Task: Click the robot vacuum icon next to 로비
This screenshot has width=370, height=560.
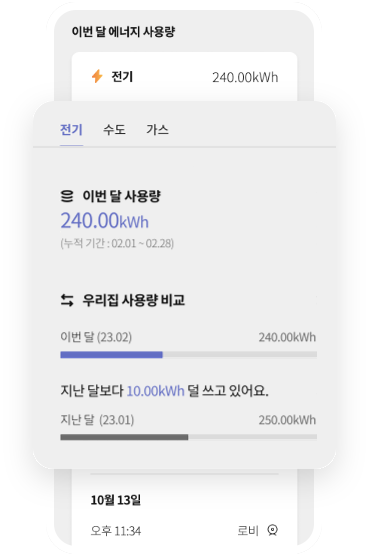Action: (272, 530)
